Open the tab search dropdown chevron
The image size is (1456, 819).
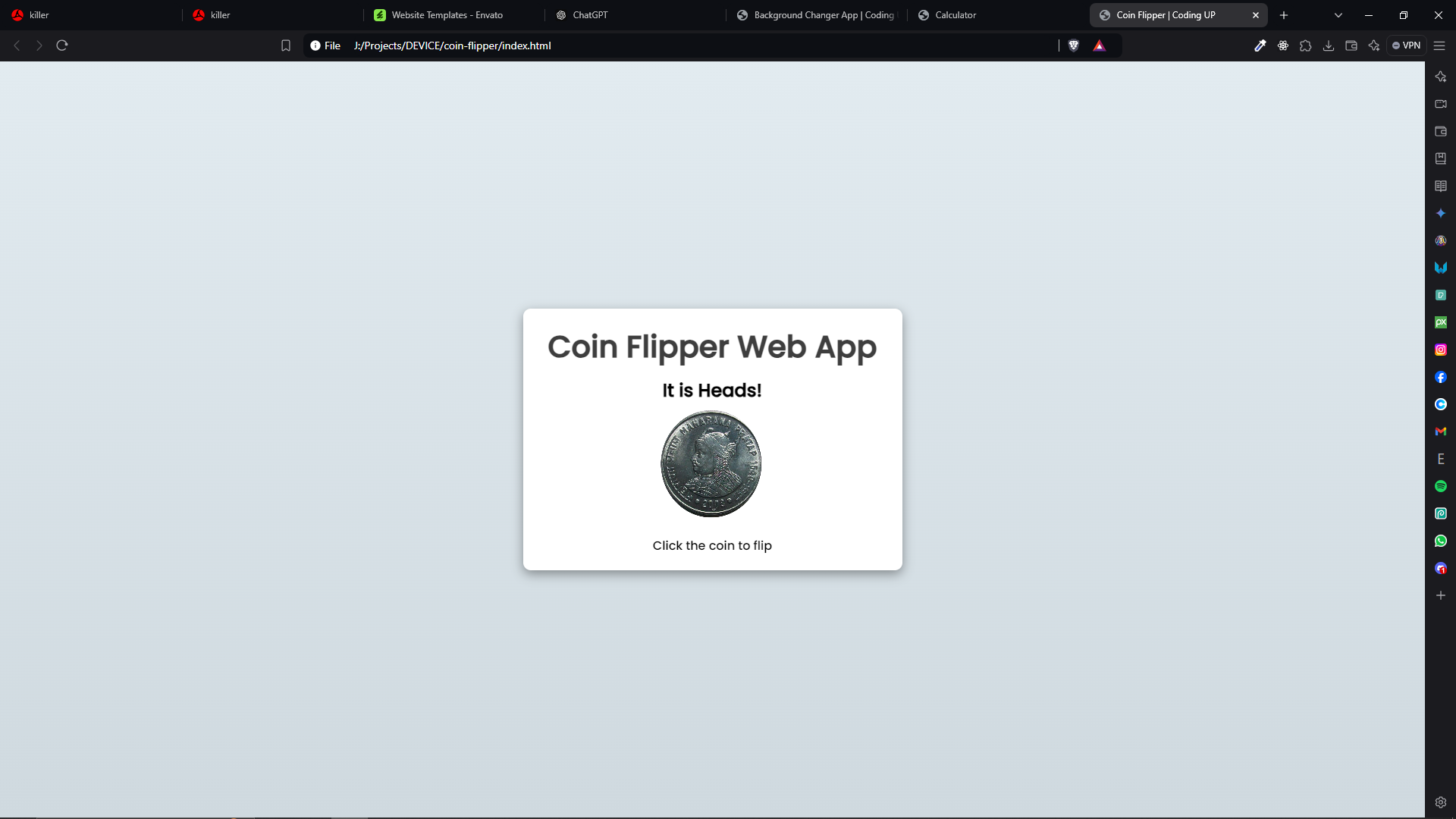(x=1338, y=15)
